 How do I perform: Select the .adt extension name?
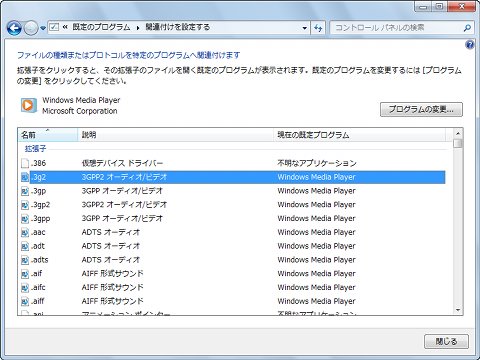(x=38, y=246)
